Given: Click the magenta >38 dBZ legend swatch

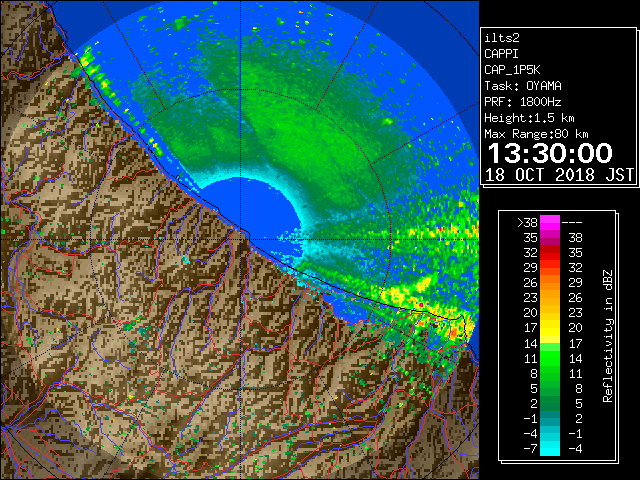Looking at the screenshot, I should (x=550, y=222).
